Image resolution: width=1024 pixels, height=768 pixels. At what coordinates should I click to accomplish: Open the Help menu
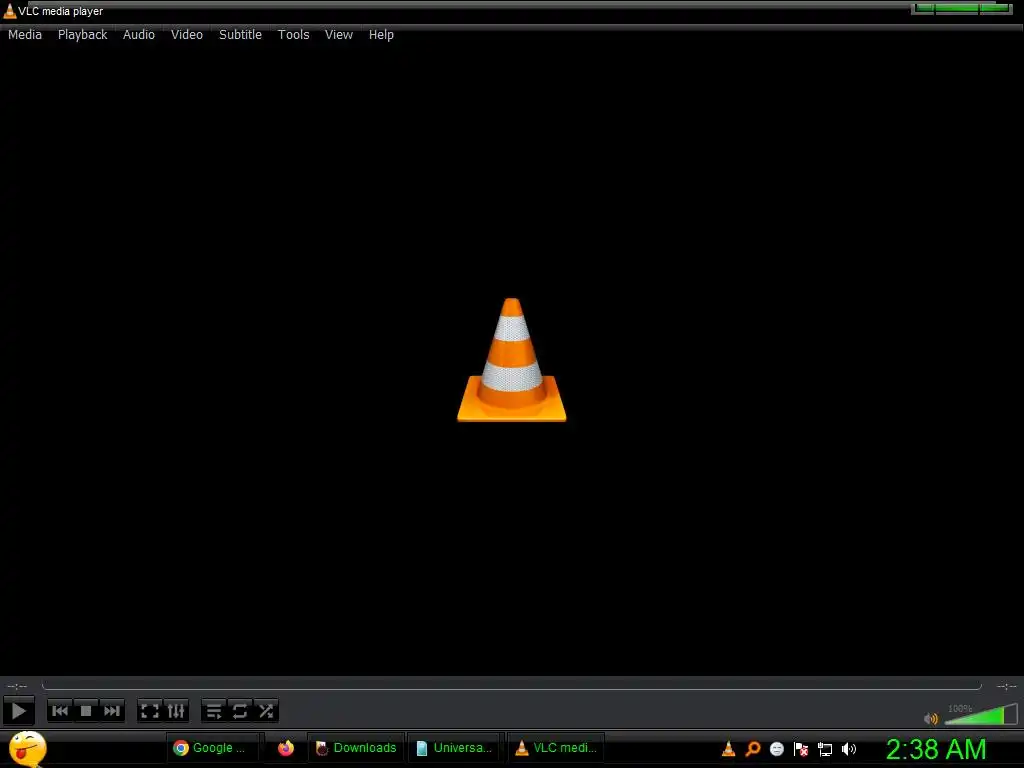(x=381, y=35)
